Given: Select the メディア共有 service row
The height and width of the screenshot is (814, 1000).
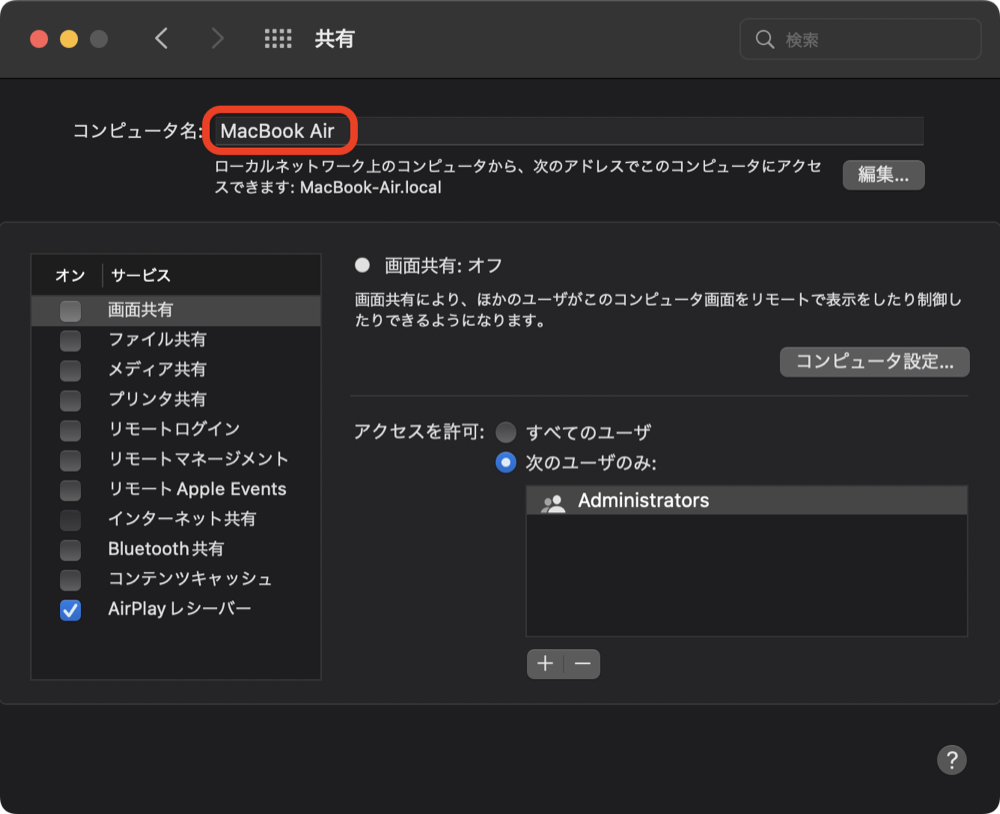Looking at the screenshot, I should tap(176, 370).
